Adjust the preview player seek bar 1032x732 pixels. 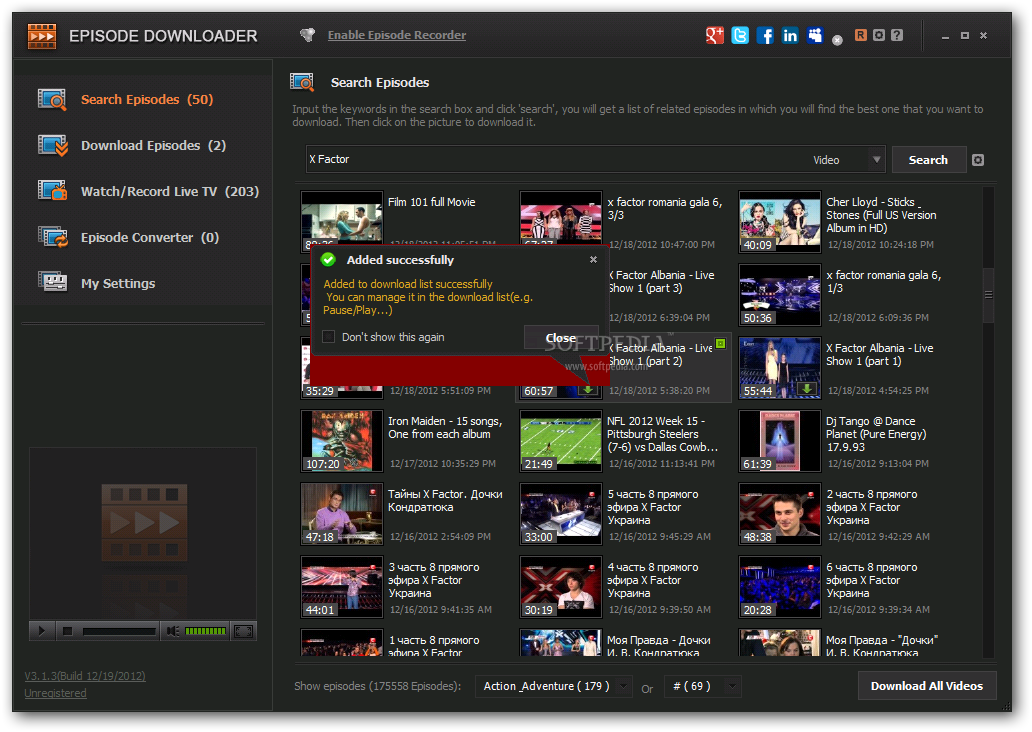point(119,631)
